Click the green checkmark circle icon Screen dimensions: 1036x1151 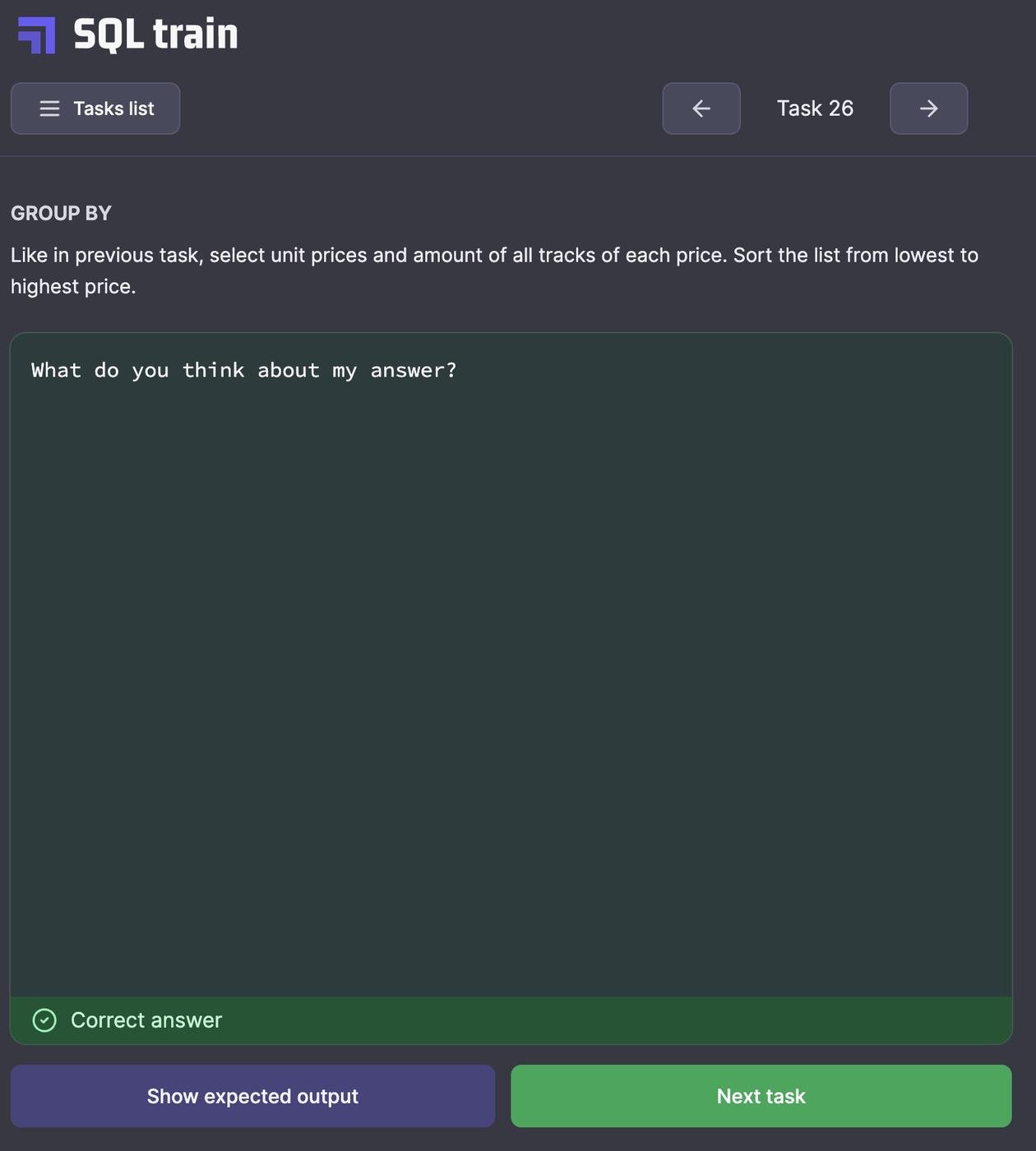(x=44, y=1020)
